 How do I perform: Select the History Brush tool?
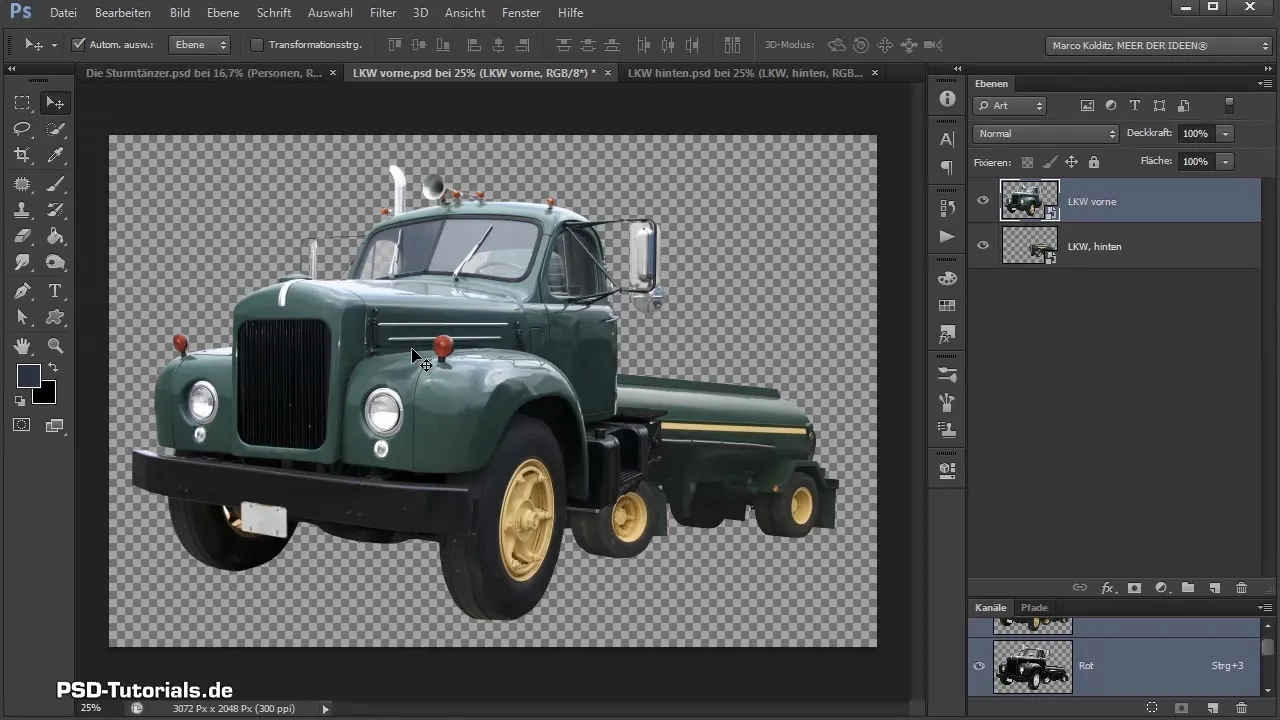(56, 211)
